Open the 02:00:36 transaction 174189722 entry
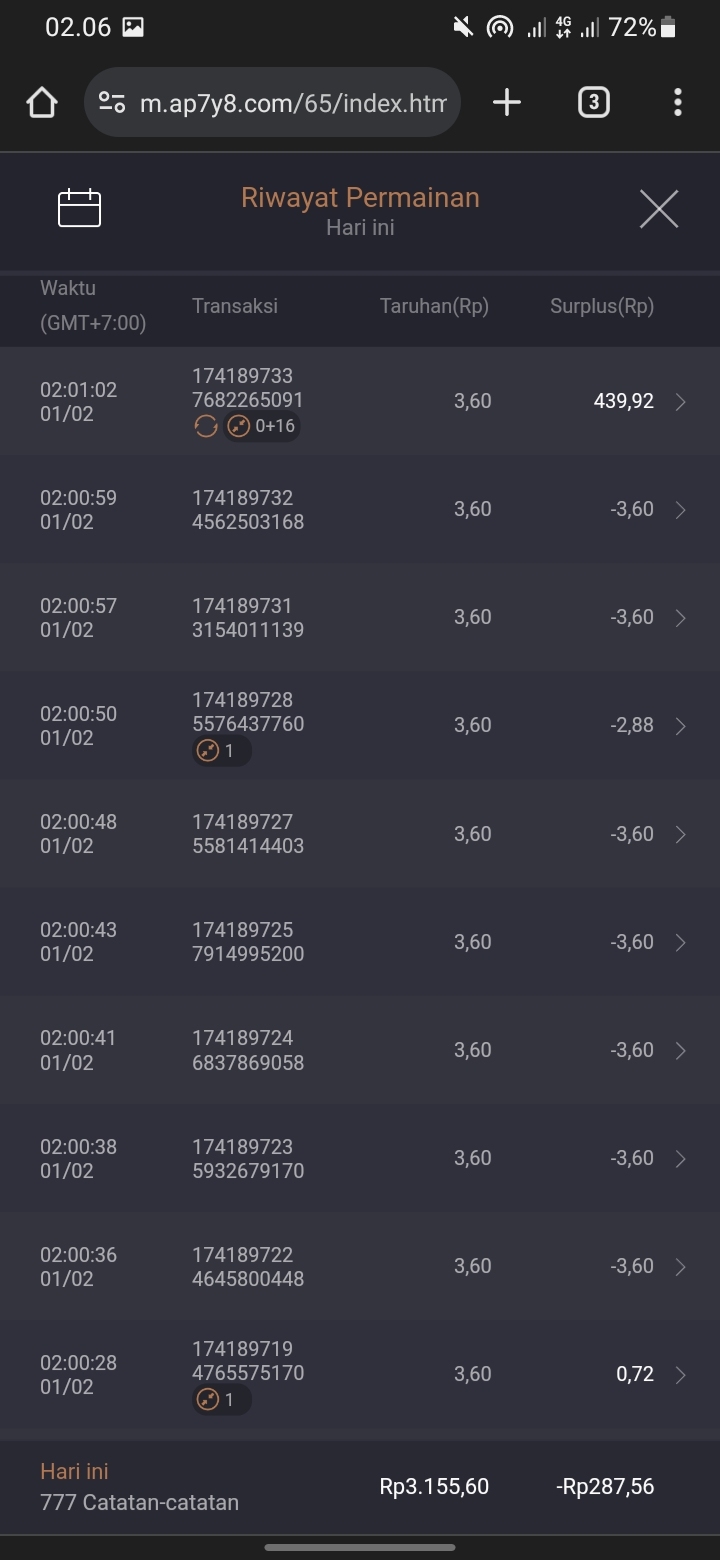Screen dimensions: 720x1560 [360, 1267]
